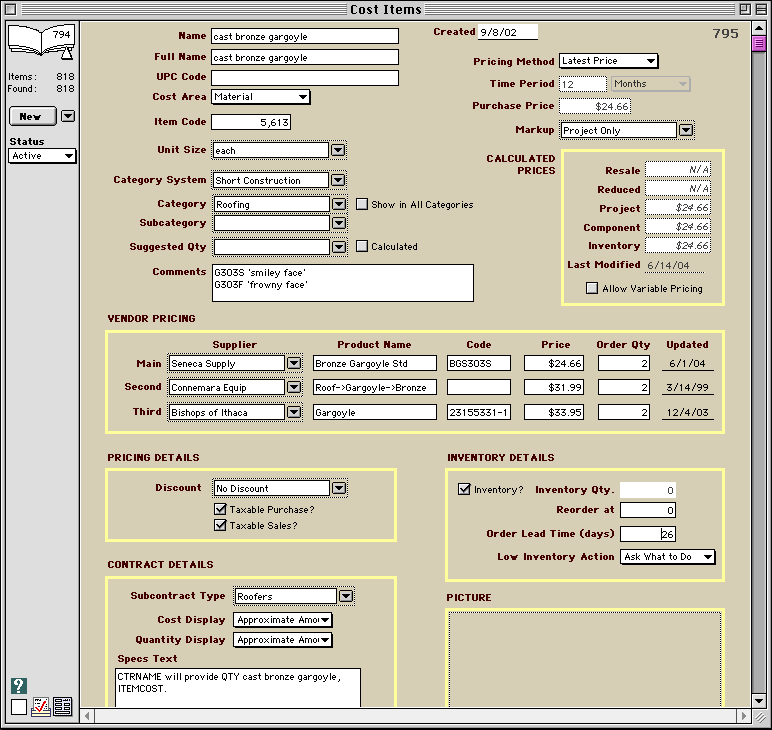Uncheck Taxable Purchase? checkbox
The width and height of the screenshot is (772, 730).
coord(220,509)
